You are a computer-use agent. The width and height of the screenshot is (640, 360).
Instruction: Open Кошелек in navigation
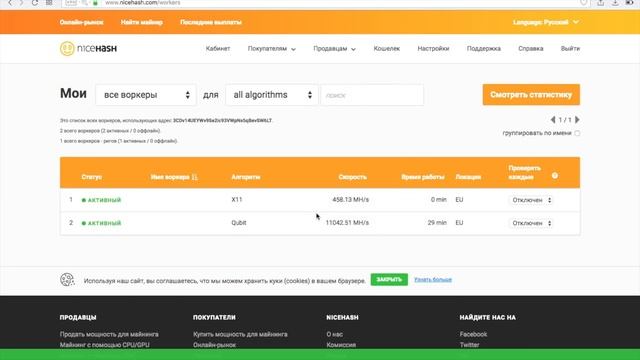(387, 49)
